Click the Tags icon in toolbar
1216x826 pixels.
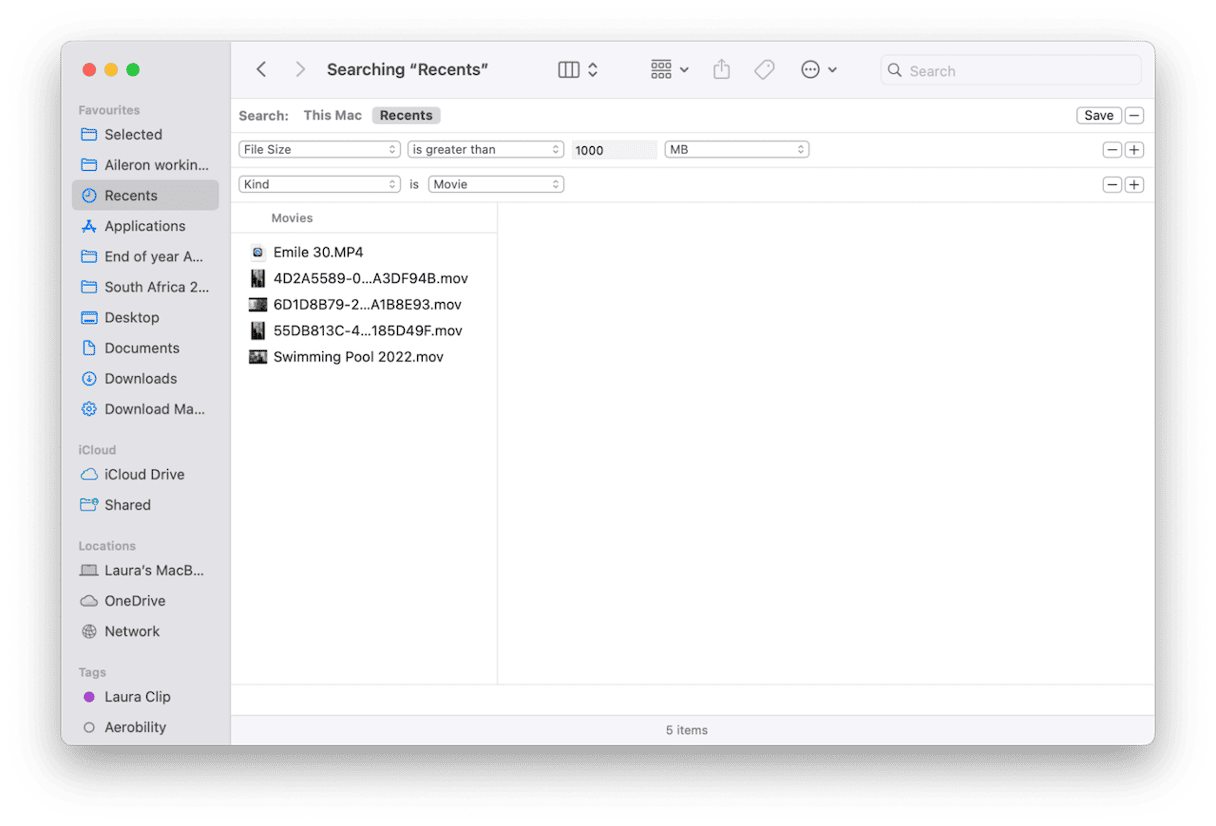pyautogui.click(x=764, y=70)
